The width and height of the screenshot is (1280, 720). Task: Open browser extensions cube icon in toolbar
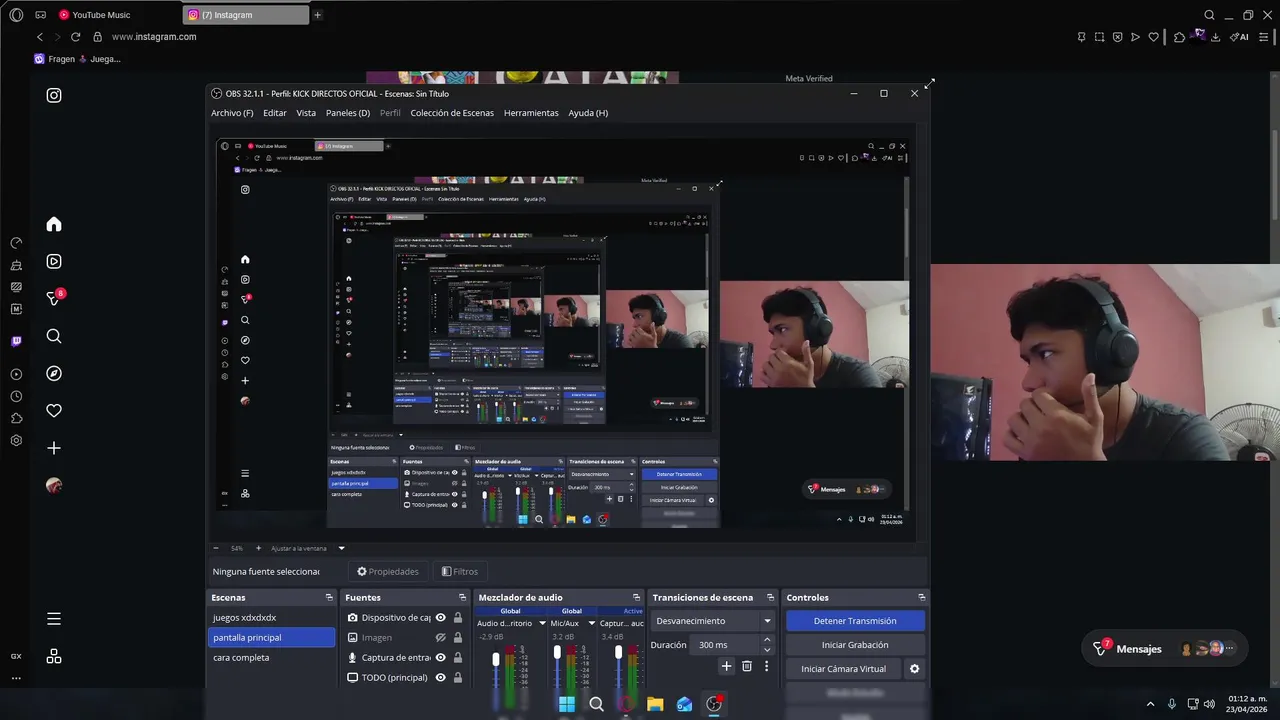click(x=1179, y=37)
